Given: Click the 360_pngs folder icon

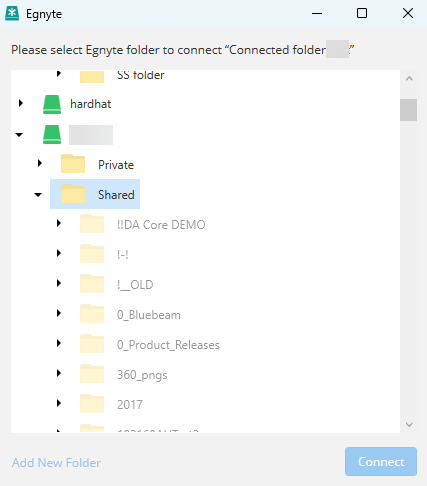Looking at the screenshot, I should pyautogui.click(x=92, y=374).
